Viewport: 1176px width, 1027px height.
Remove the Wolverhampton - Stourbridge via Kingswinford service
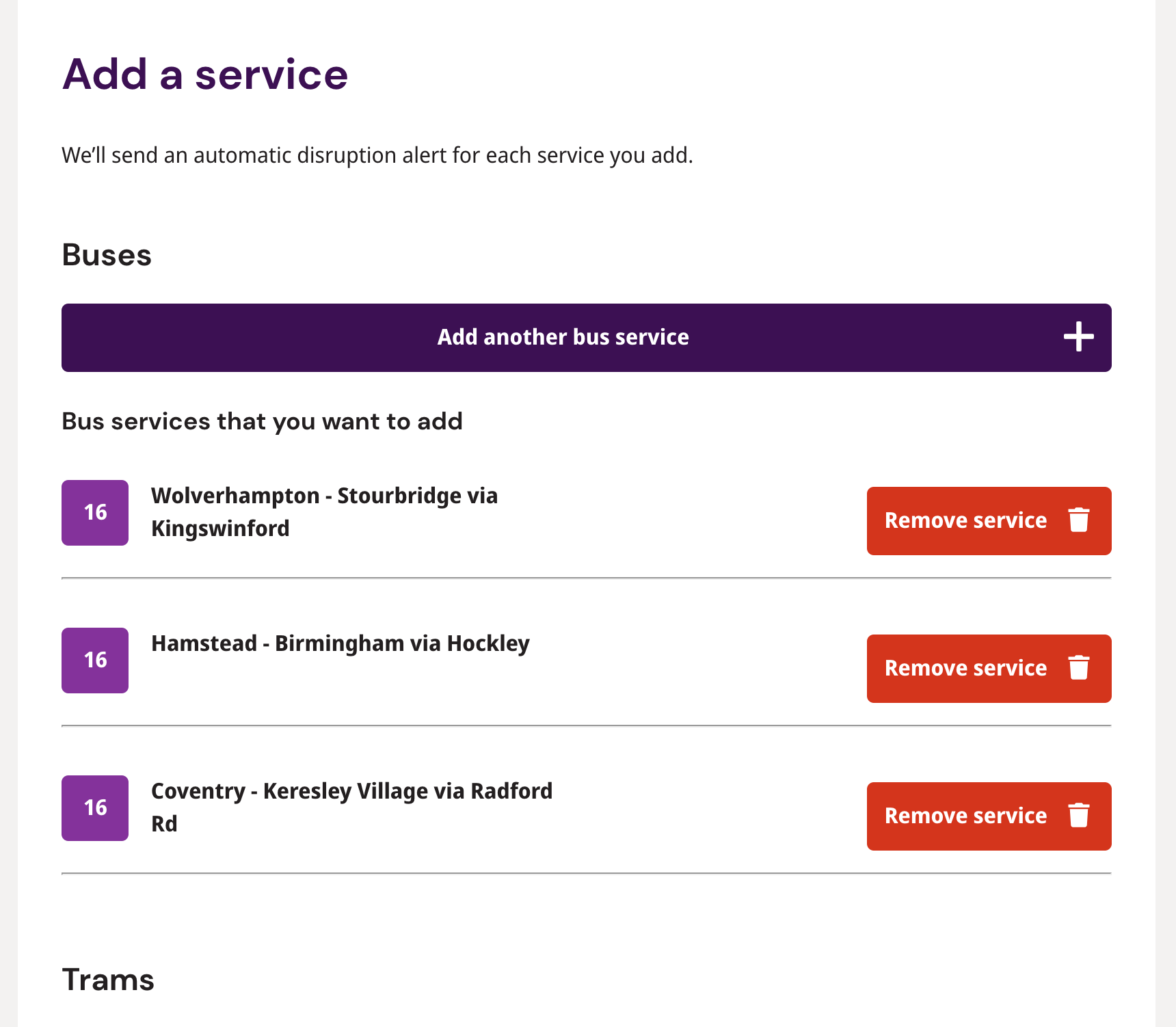tap(989, 521)
